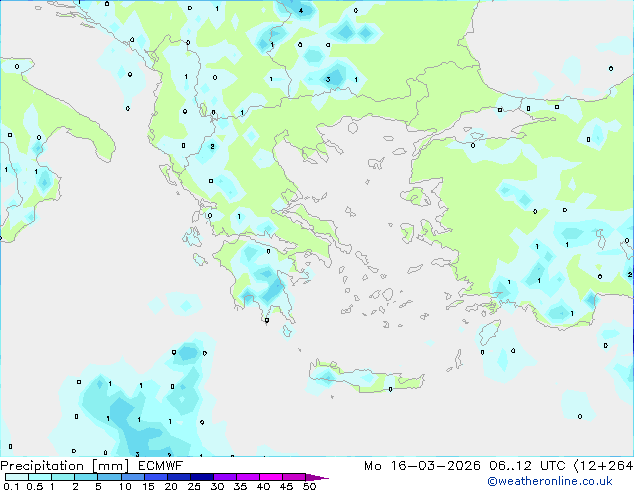
Task: Click the 0.5–1 mm legend color segment
Action: pyautogui.click(x=40, y=477)
